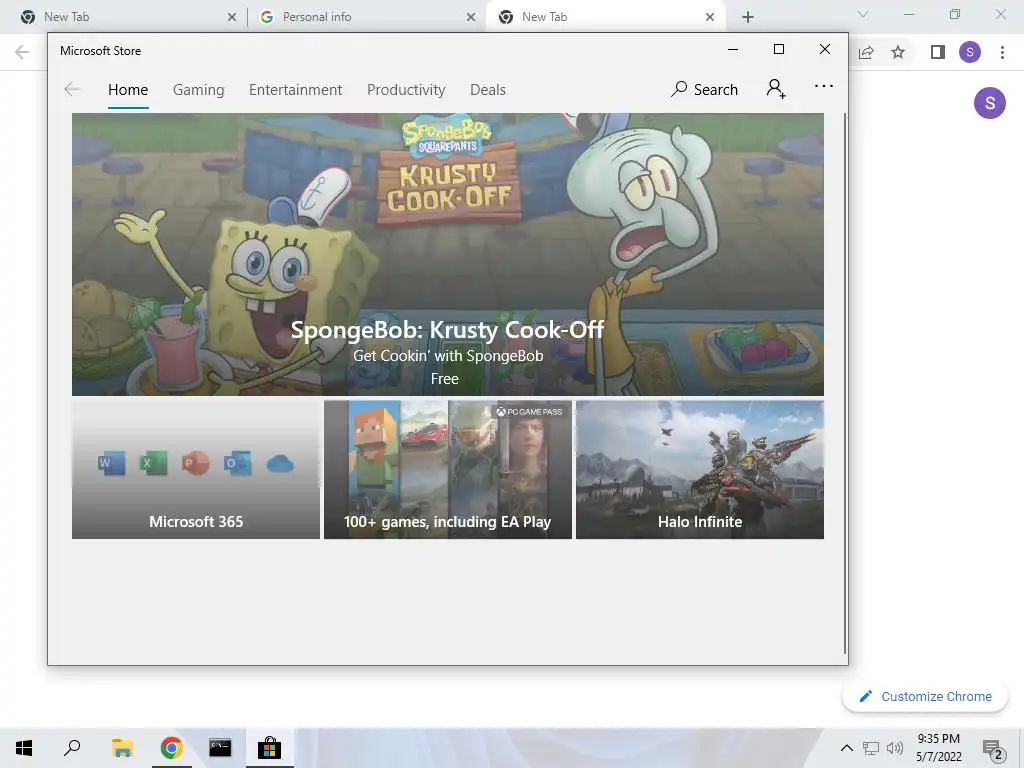Open Chrome's three-dot menu
Image resolution: width=1024 pixels, height=768 pixels.
[x=1002, y=52]
